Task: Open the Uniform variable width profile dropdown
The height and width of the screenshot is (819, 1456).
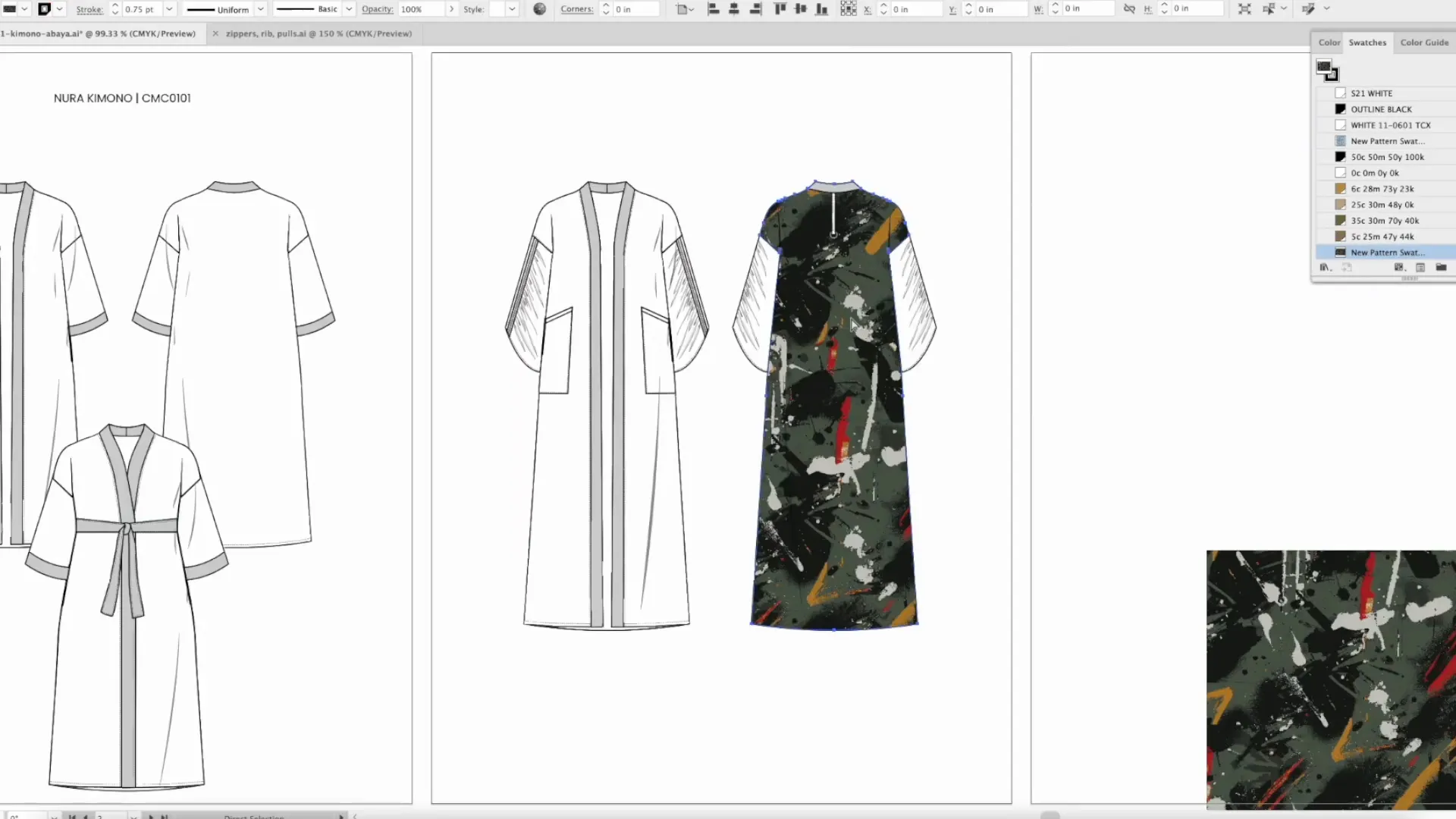Action: coord(260,9)
